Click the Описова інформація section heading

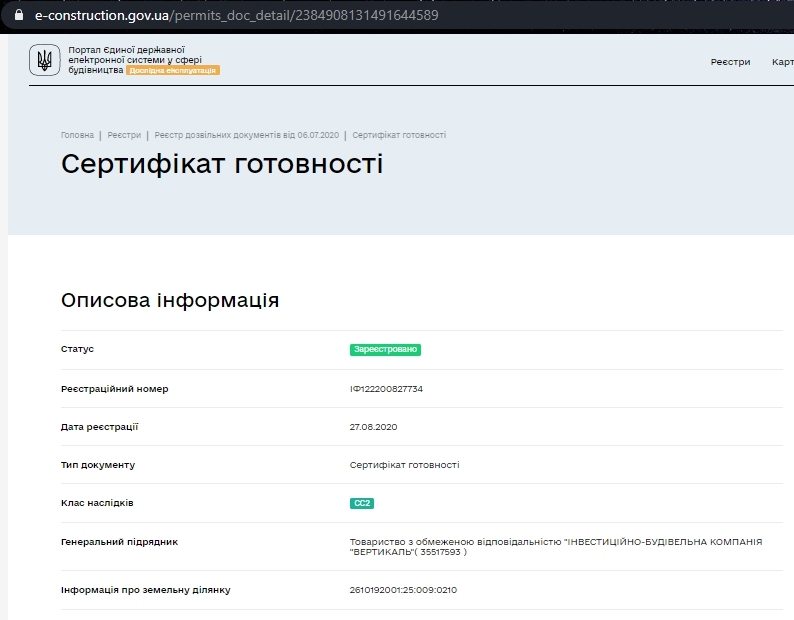tap(170, 300)
